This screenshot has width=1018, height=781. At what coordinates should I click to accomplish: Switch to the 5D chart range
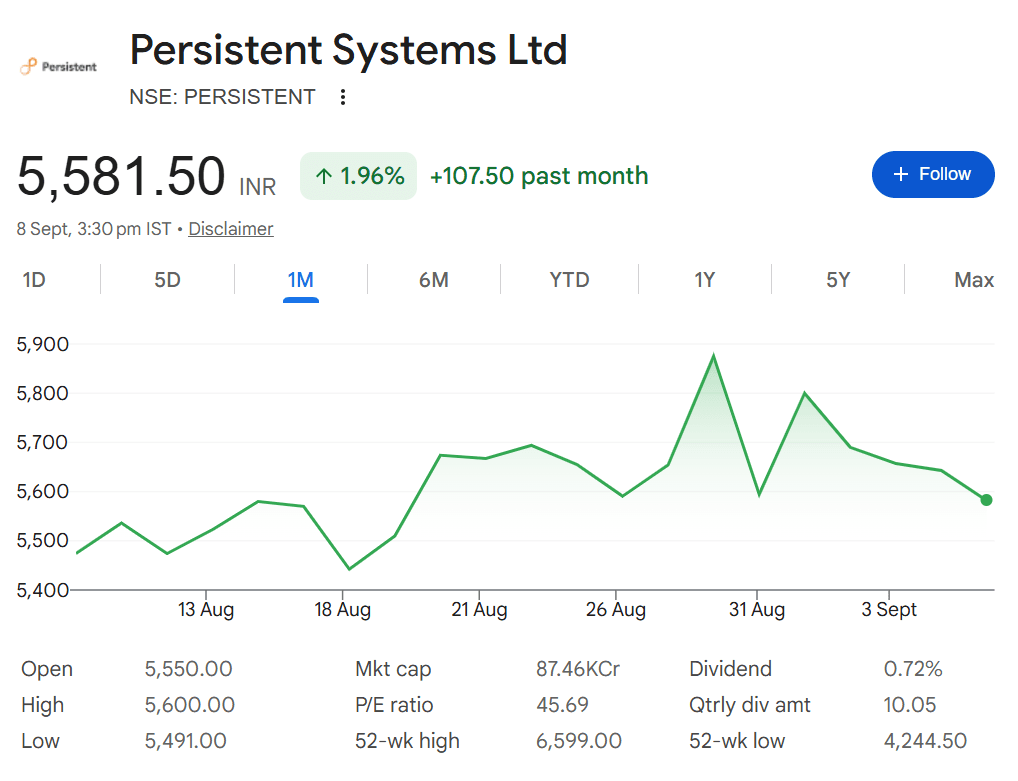click(x=167, y=280)
